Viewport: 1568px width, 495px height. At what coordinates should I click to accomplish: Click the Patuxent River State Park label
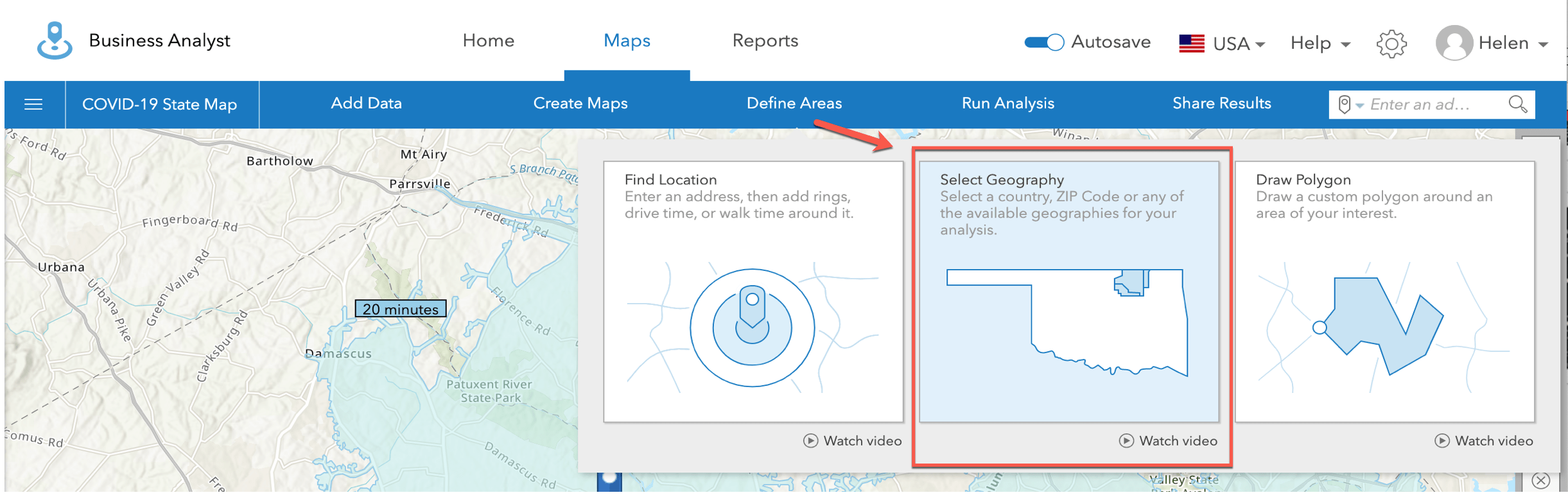pos(489,391)
